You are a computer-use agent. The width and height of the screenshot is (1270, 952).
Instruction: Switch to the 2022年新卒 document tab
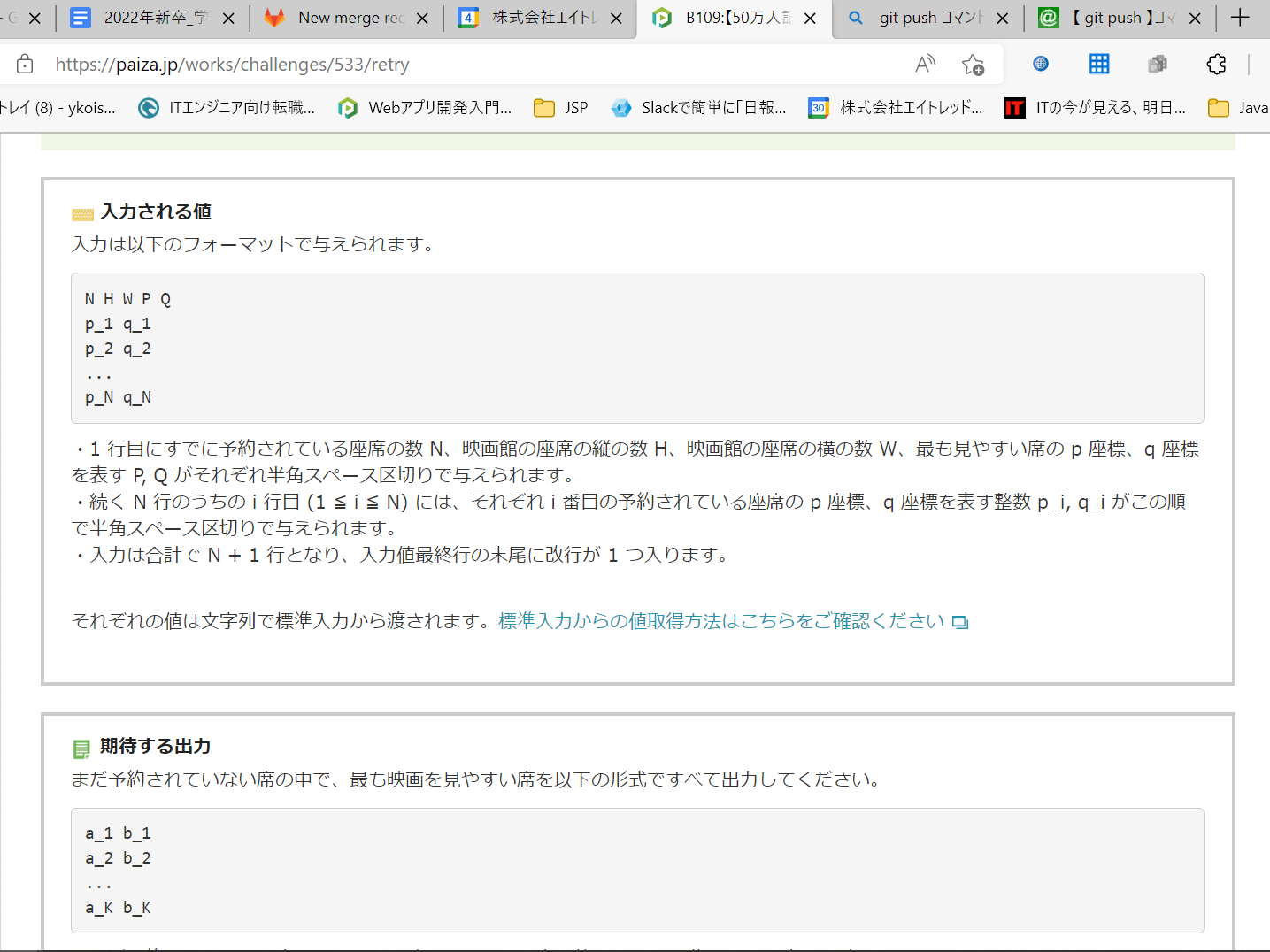pyautogui.click(x=150, y=18)
